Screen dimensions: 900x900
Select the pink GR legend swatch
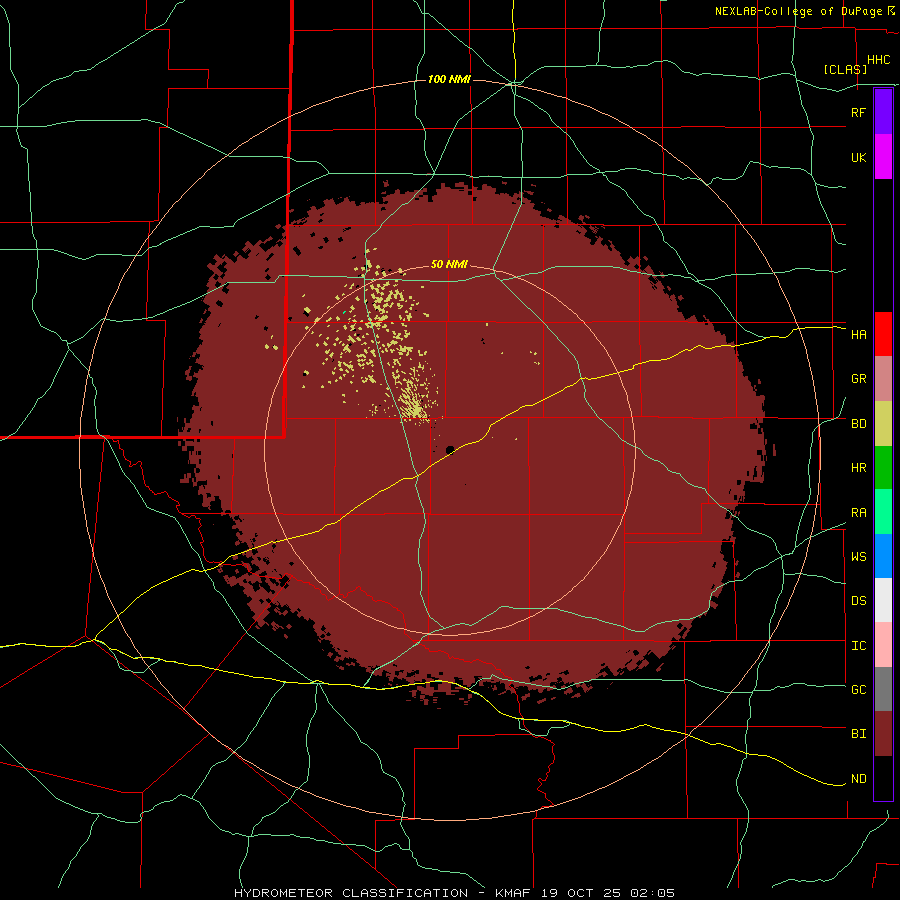coord(883,379)
